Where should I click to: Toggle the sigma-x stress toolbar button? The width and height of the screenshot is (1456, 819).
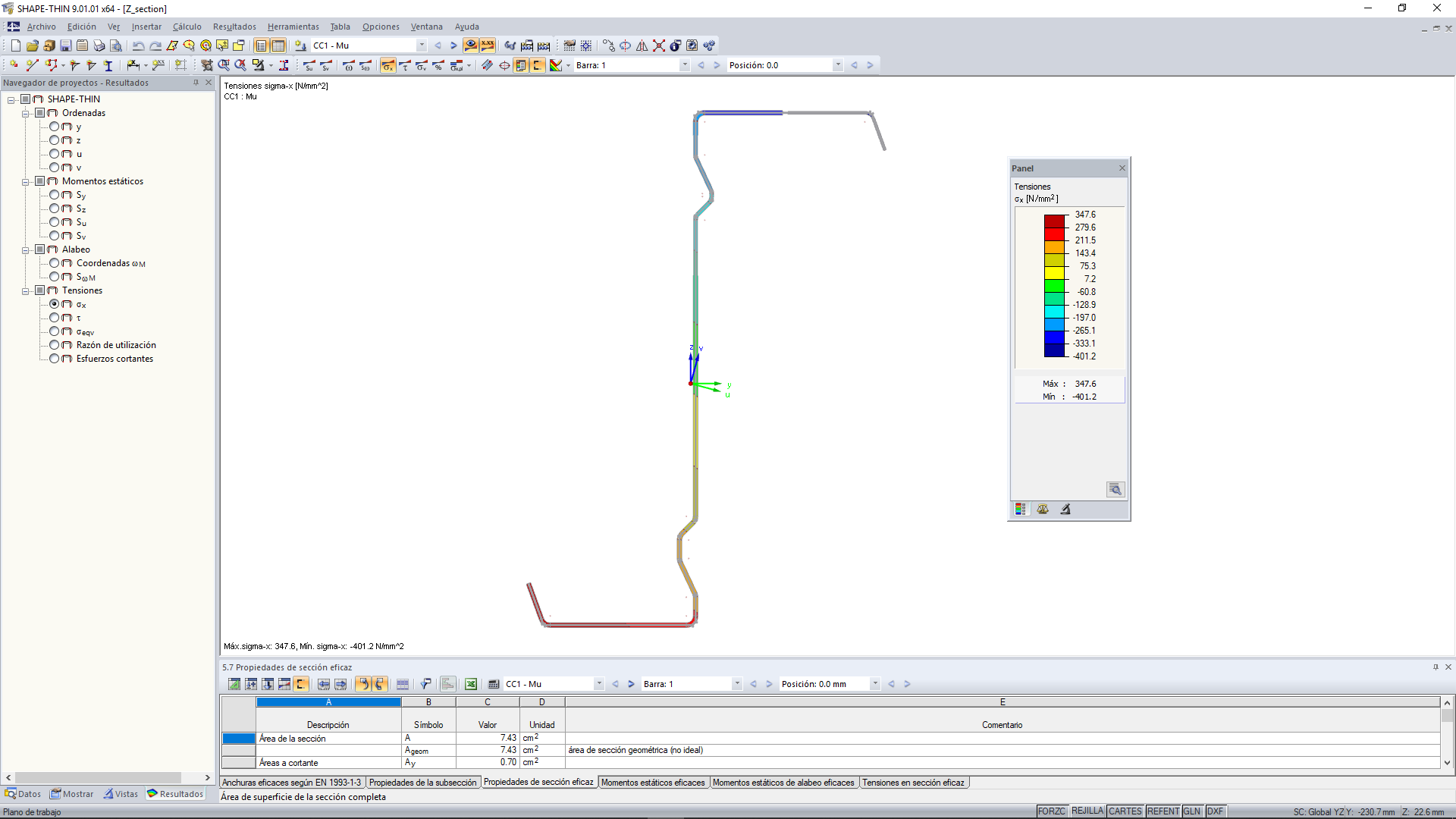388,66
